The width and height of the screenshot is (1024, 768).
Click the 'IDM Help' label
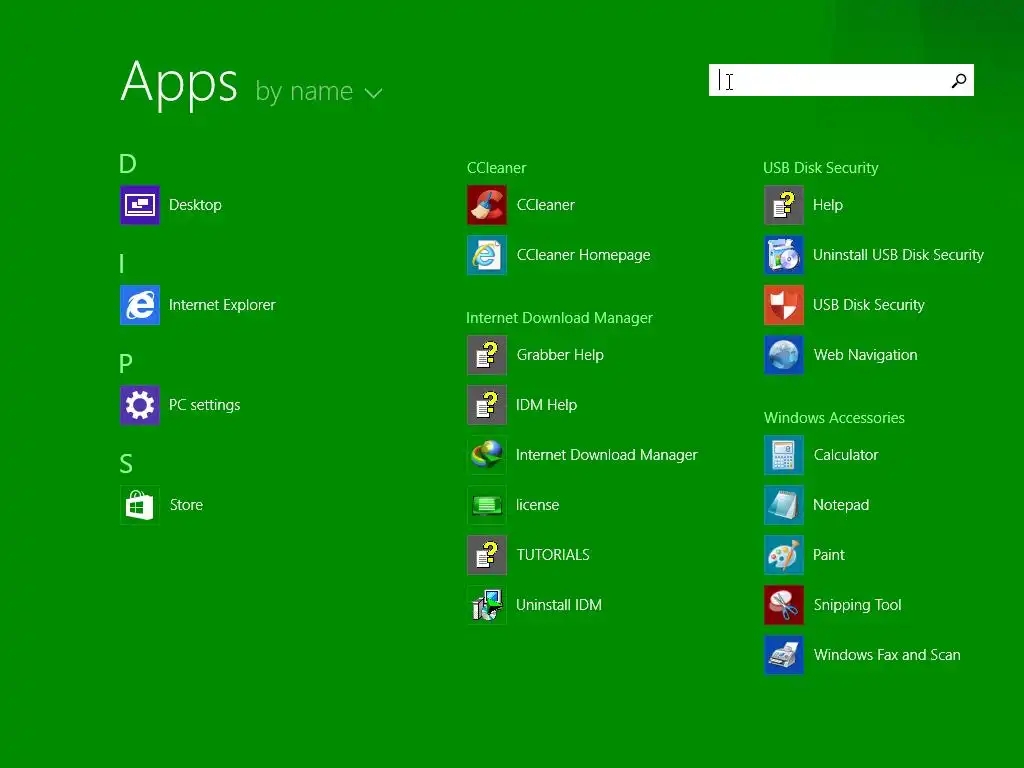(547, 405)
